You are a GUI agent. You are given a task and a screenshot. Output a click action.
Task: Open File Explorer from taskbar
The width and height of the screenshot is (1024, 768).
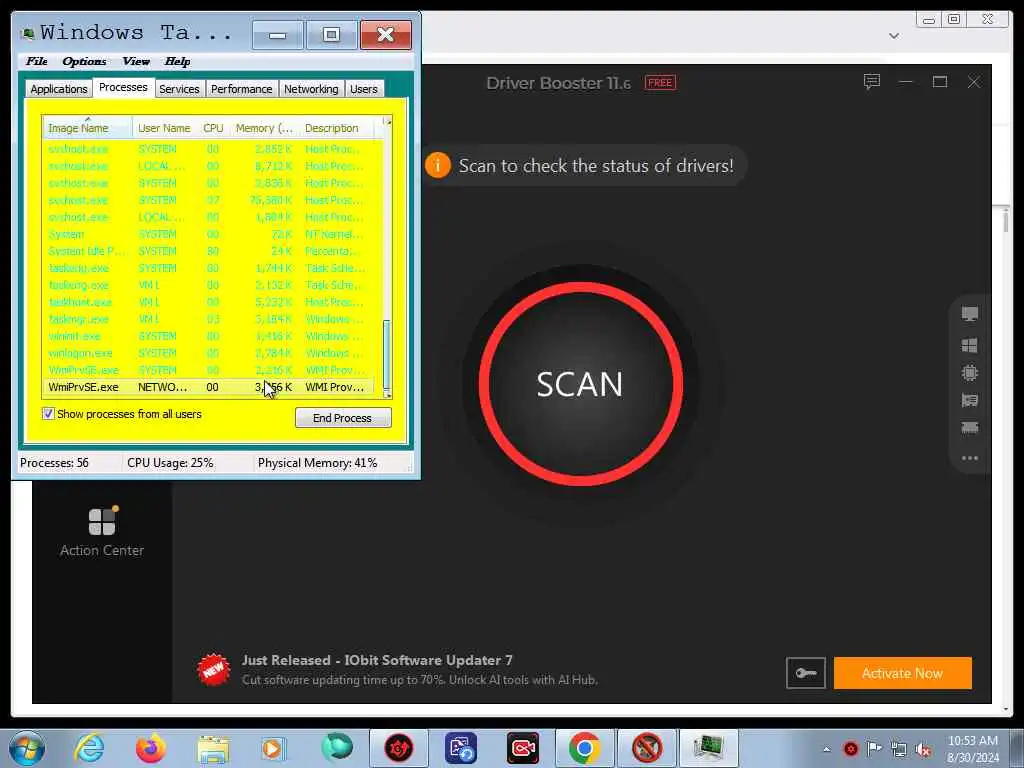click(x=214, y=749)
